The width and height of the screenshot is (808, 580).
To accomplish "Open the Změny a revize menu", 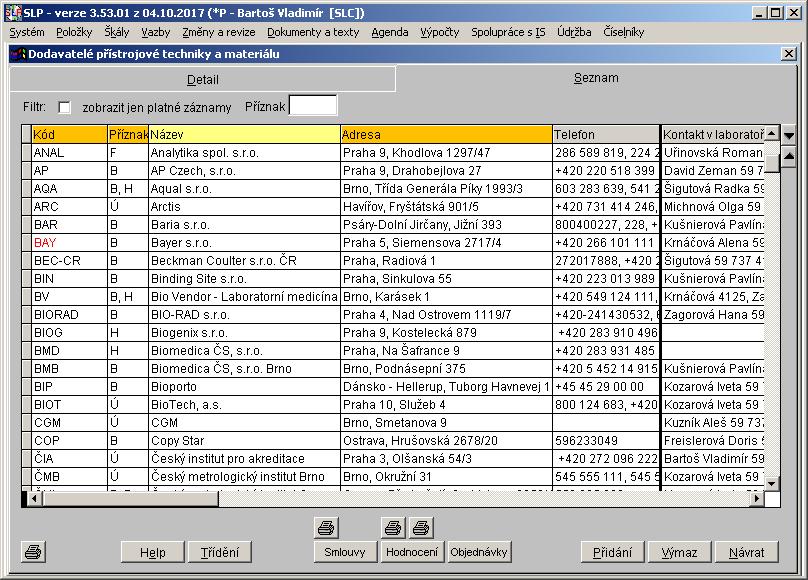I will [218, 32].
